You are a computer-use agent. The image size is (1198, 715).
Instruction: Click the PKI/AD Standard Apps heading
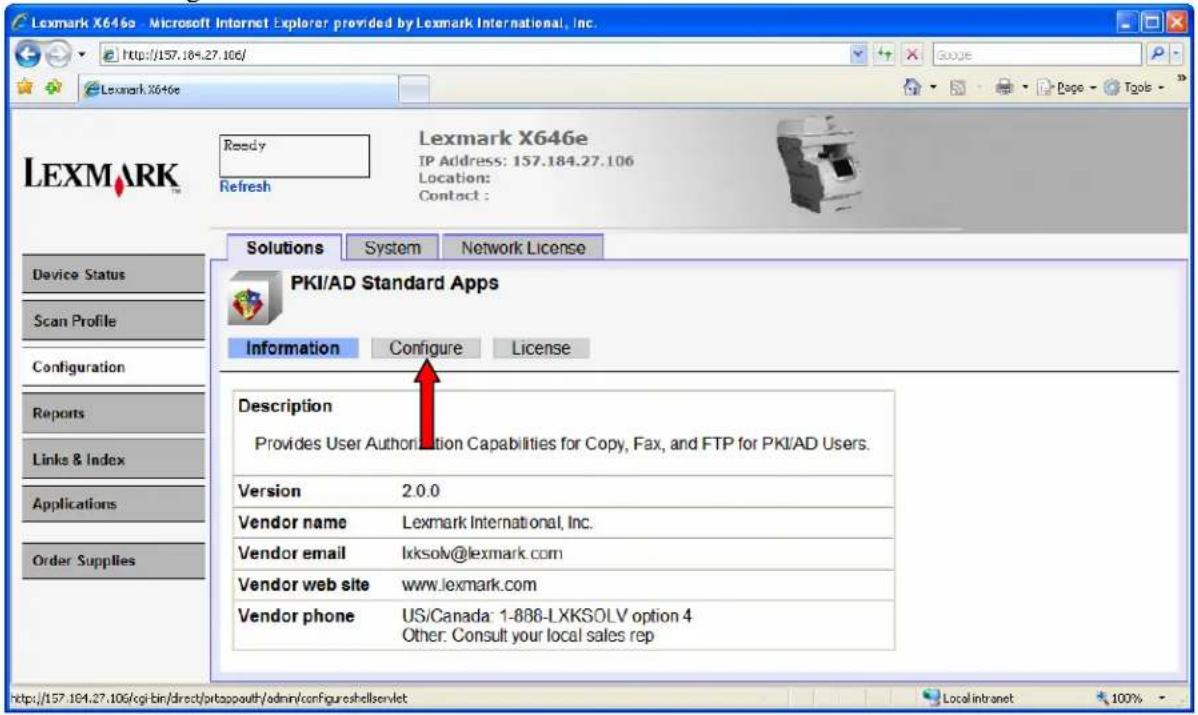(394, 283)
